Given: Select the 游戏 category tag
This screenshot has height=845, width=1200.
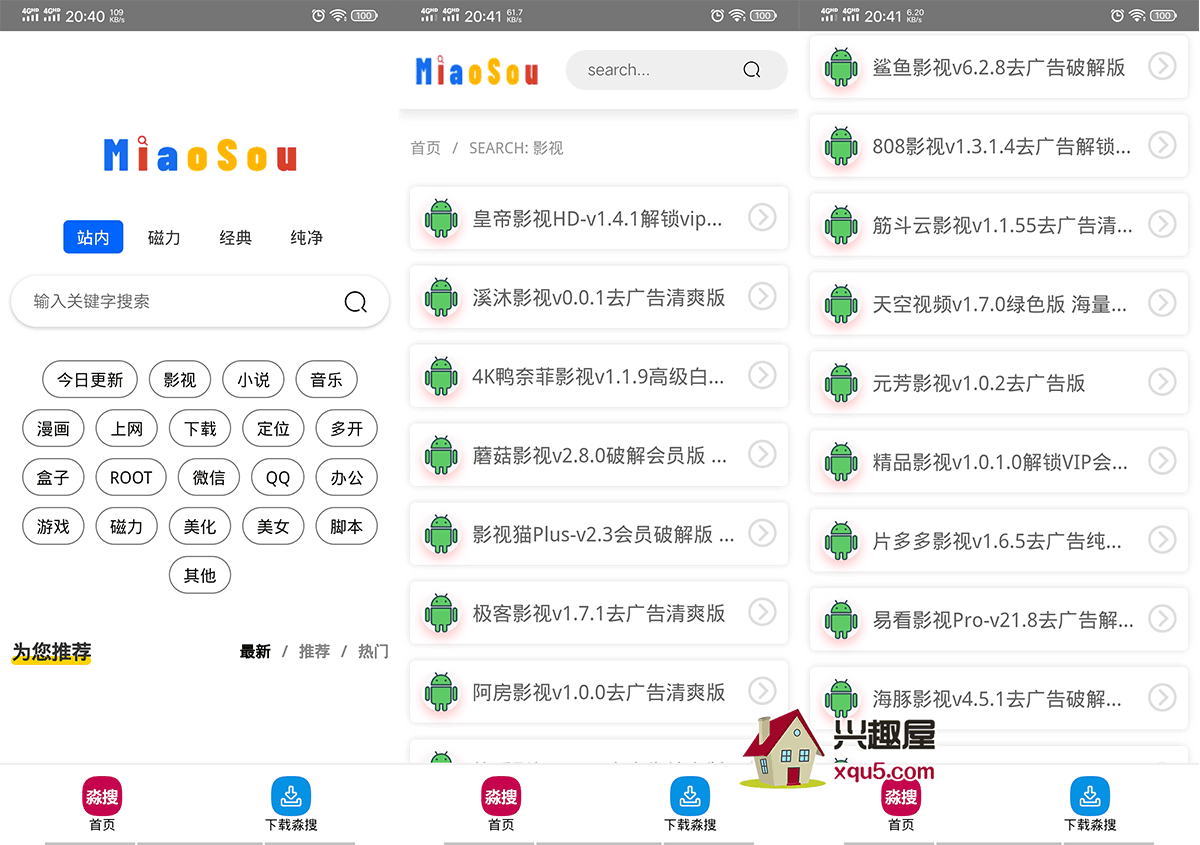Looking at the screenshot, I should click(x=53, y=527).
